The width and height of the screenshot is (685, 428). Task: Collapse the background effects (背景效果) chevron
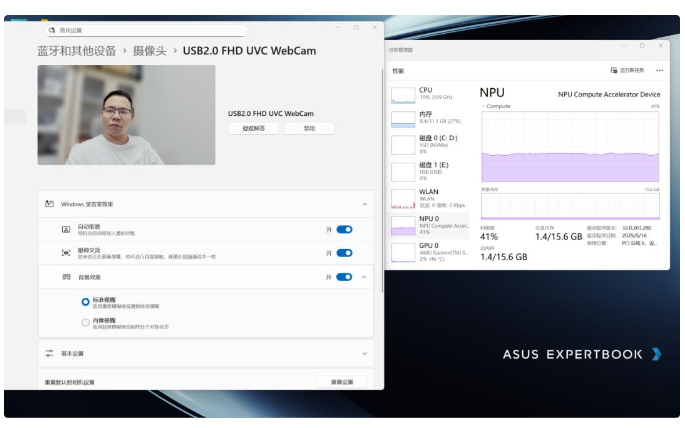click(364, 277)
